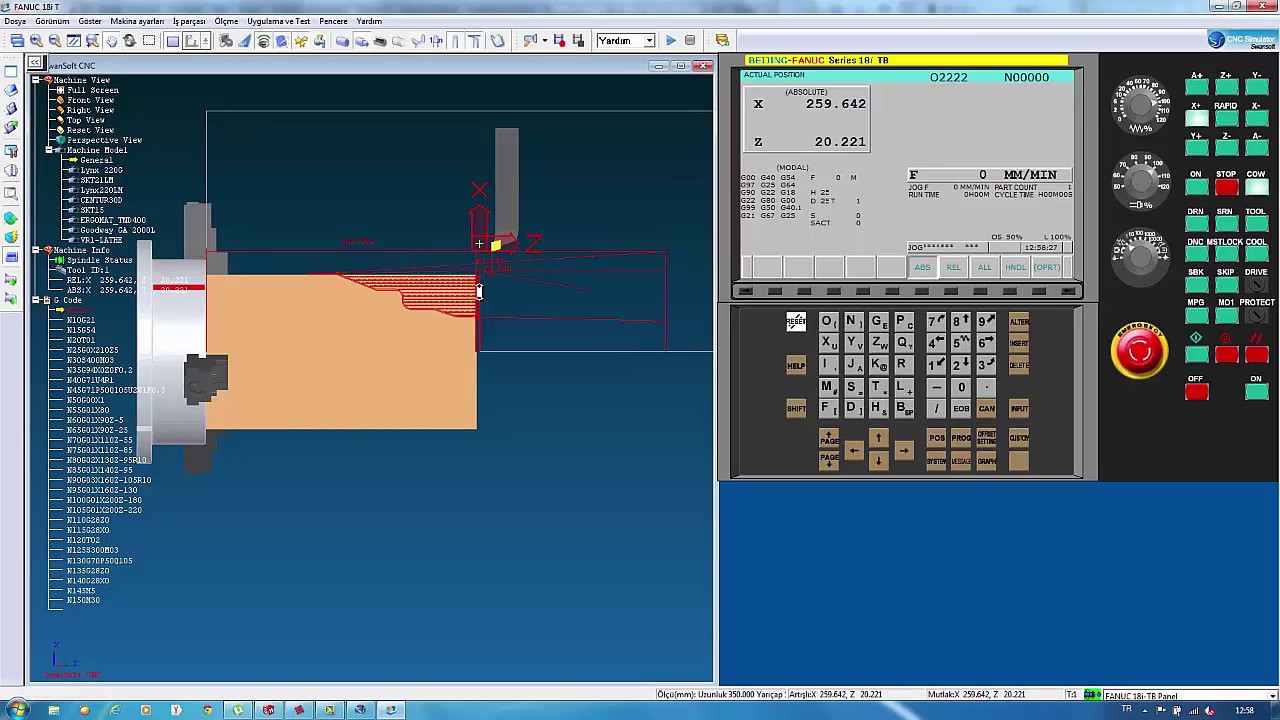Screen dimensions: 1280x720
Task: Click the INPUT key on keypad
Action: 1019,408
